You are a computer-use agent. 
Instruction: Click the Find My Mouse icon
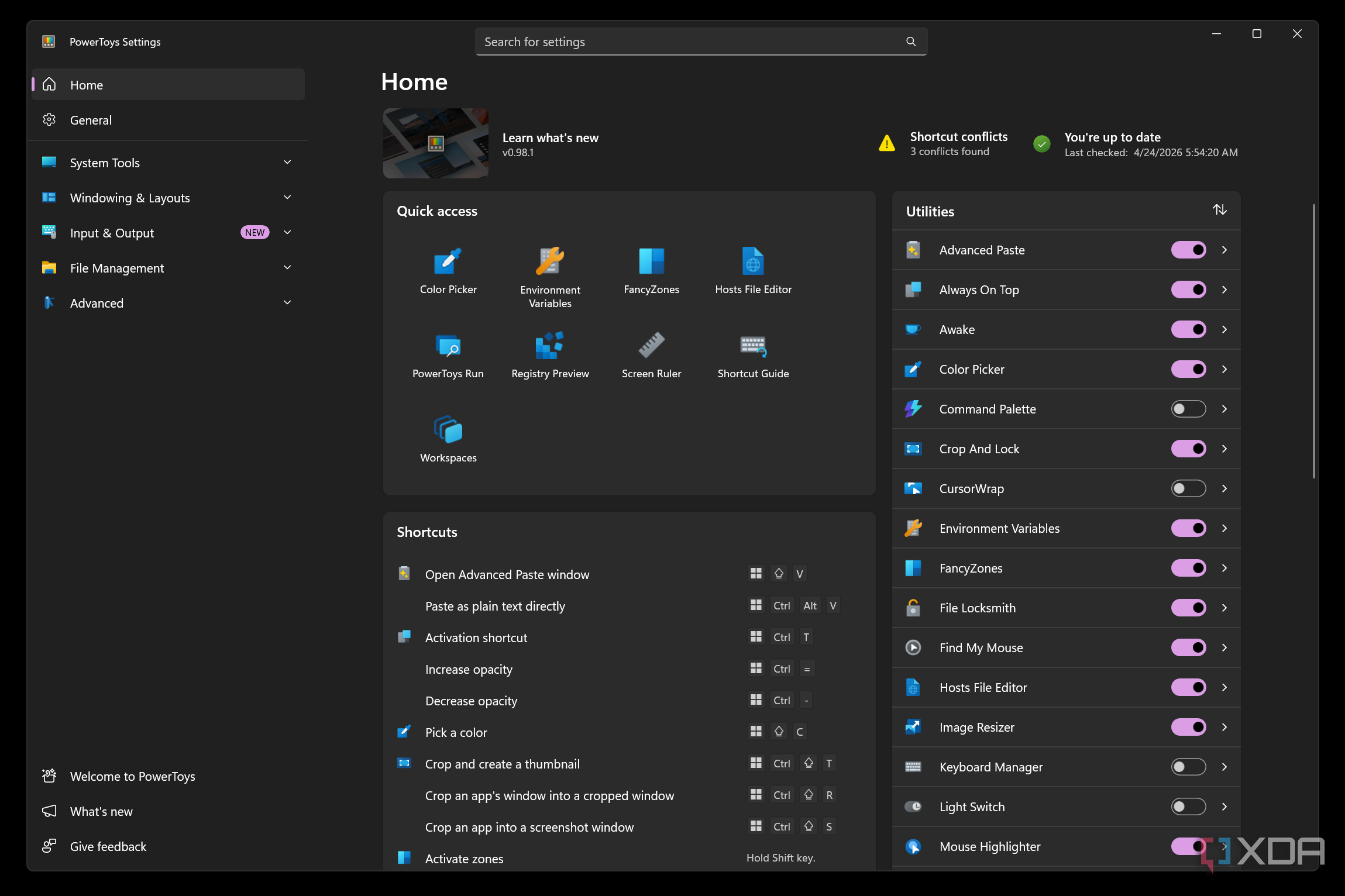pyautogui.click(x=913, y=647)
